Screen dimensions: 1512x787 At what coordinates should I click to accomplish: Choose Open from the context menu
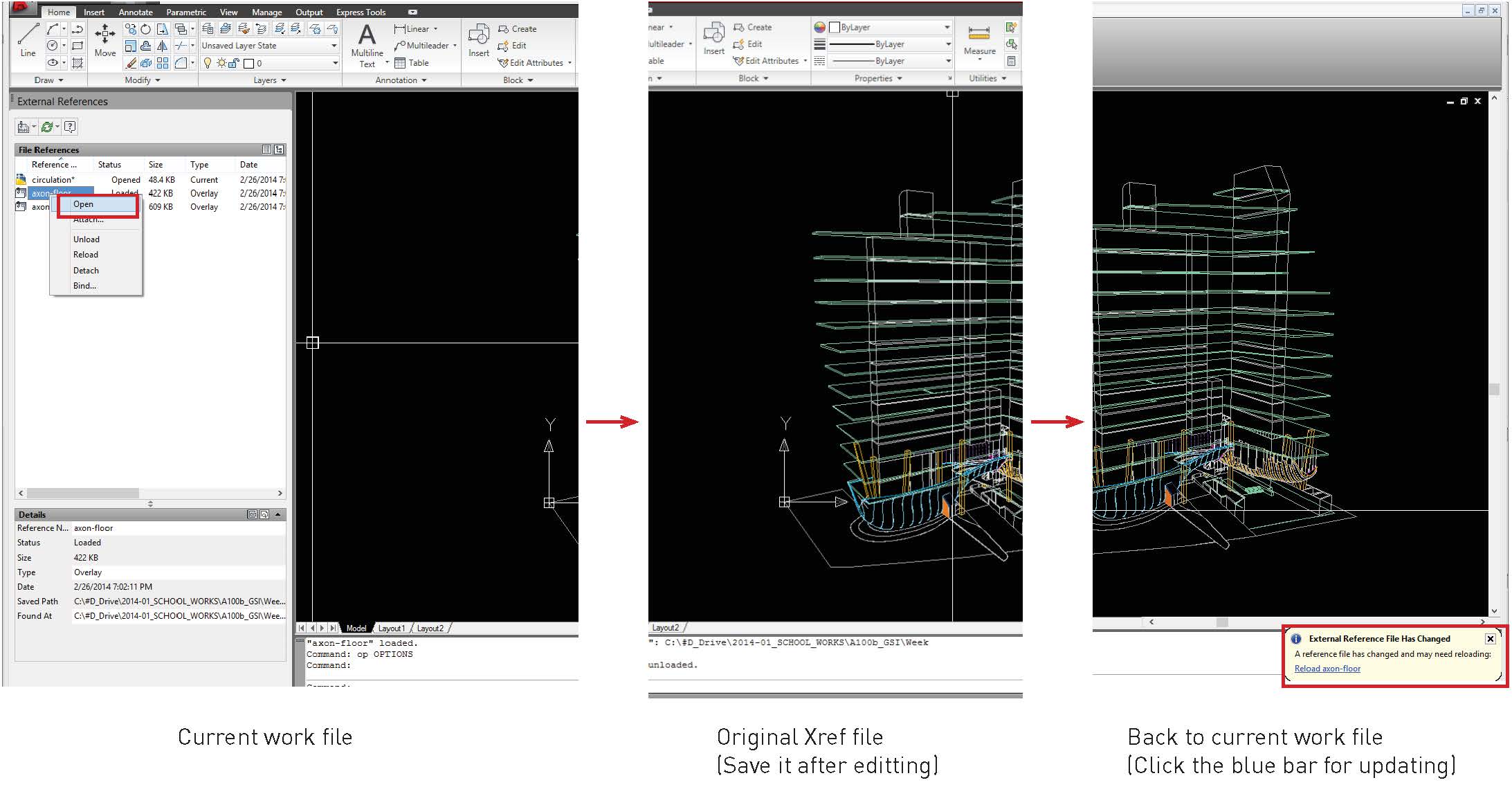click(x=84, y=204)
